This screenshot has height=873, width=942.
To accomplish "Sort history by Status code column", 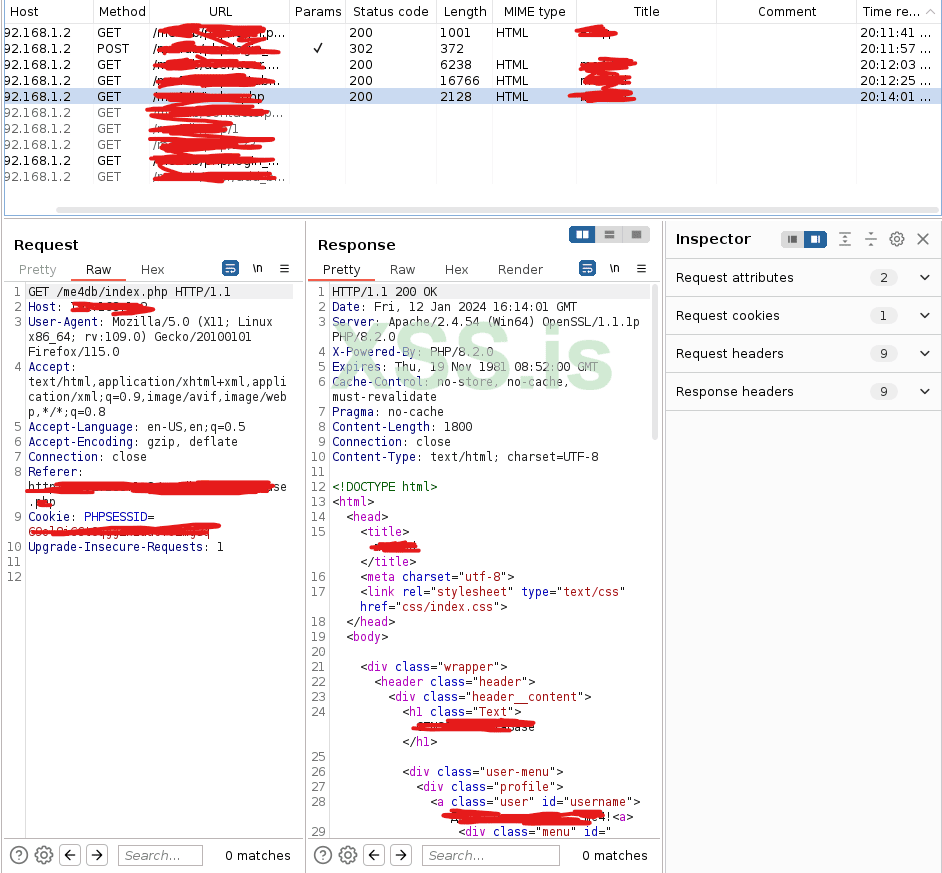I will click(390, 12).
